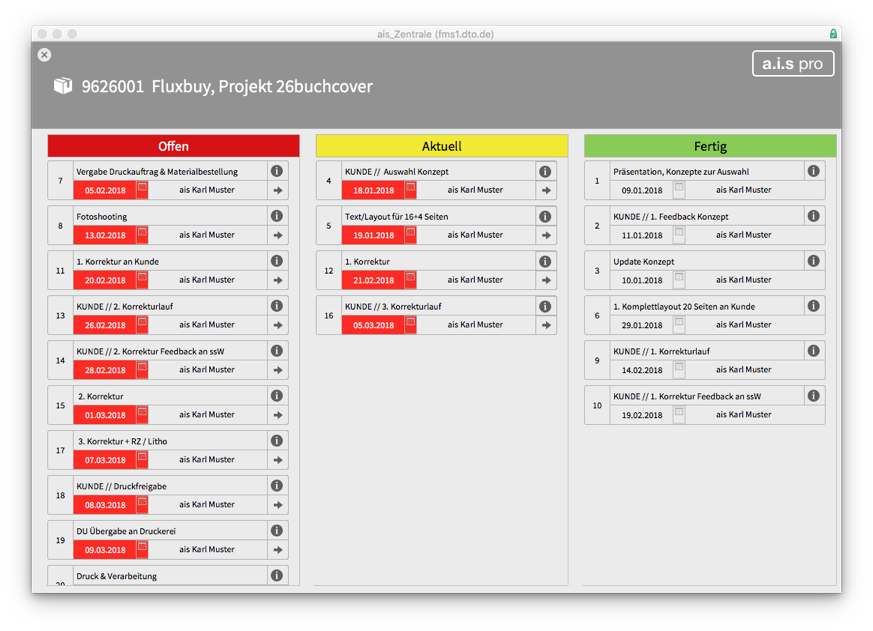This screenshot has width=873, height=631.
Task: Click the arrow on 1. Korrektur an Kunde
Action: coord(278,281)
